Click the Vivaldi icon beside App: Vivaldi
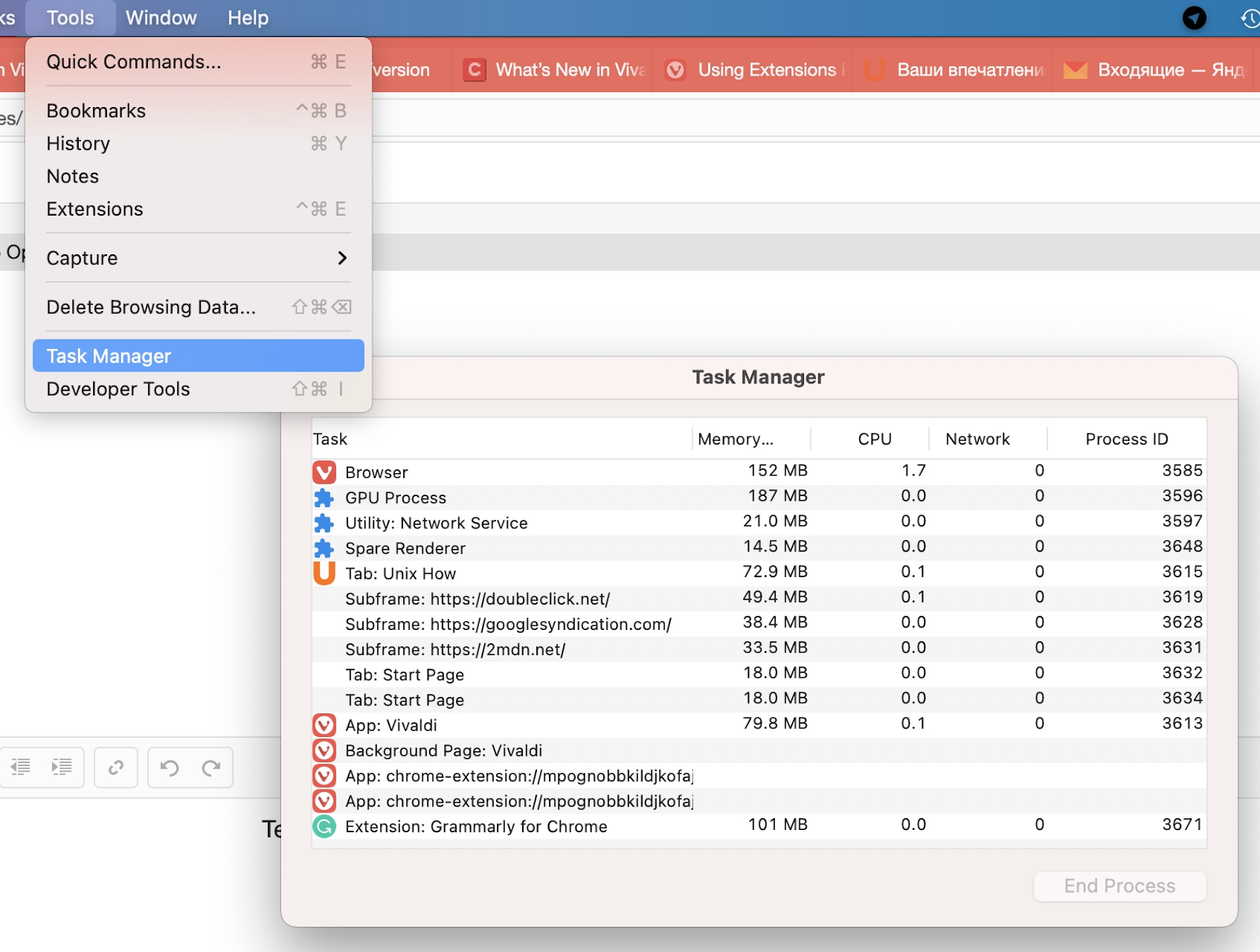 [324, 725]
